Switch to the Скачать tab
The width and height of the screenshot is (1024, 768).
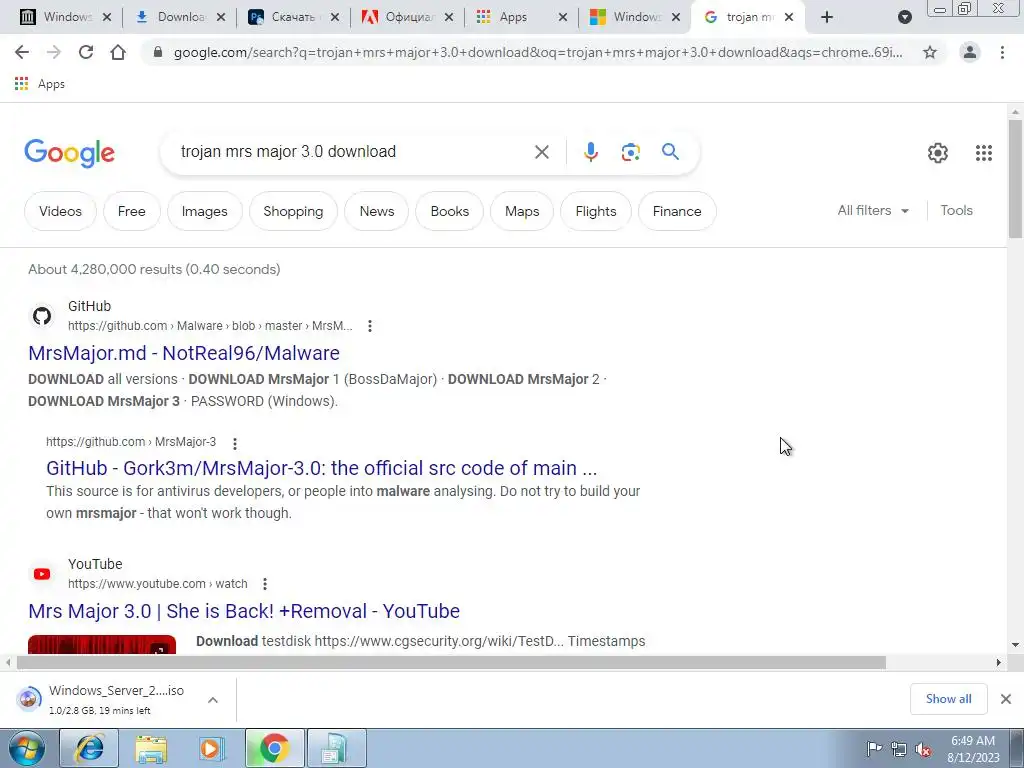(284, 17)
